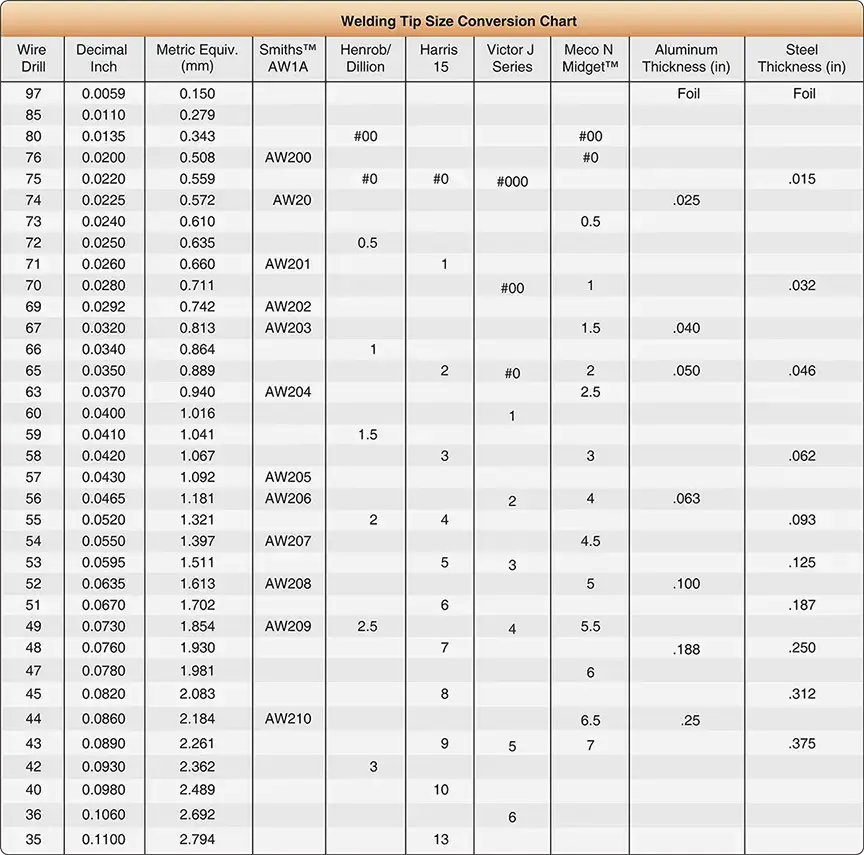Select the 'Aluminum Thickness (in)' column header
This screenshot has height=855, width=864.
point(686,58)
